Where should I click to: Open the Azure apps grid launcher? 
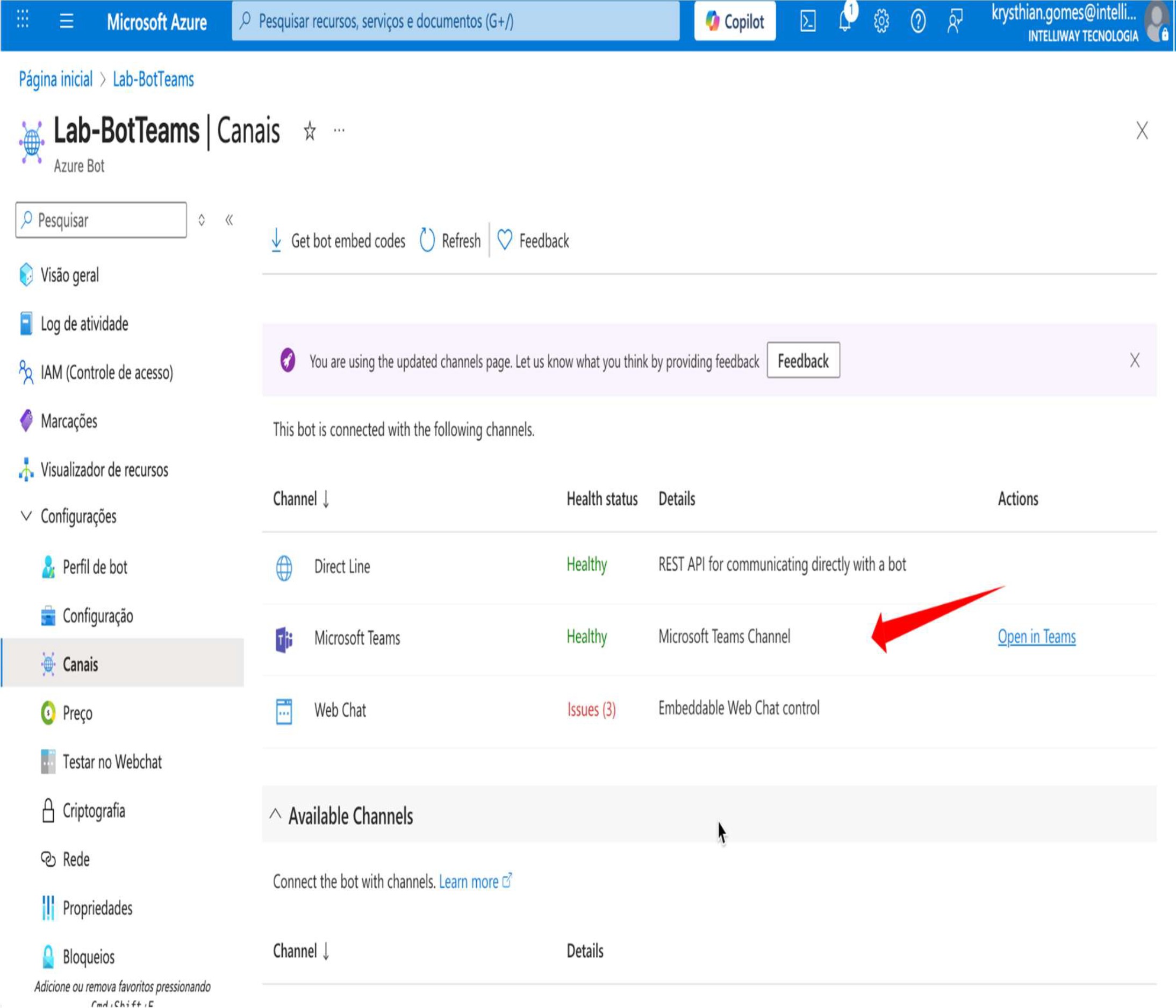click(23, 20)
